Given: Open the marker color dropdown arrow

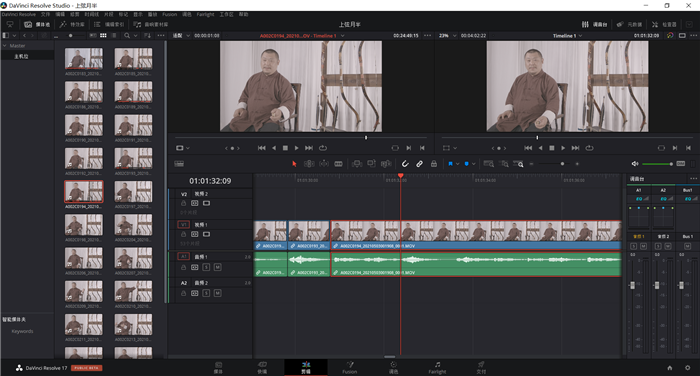Looking at the screenshot, I should pyautogui.click(x=474, y=164).
